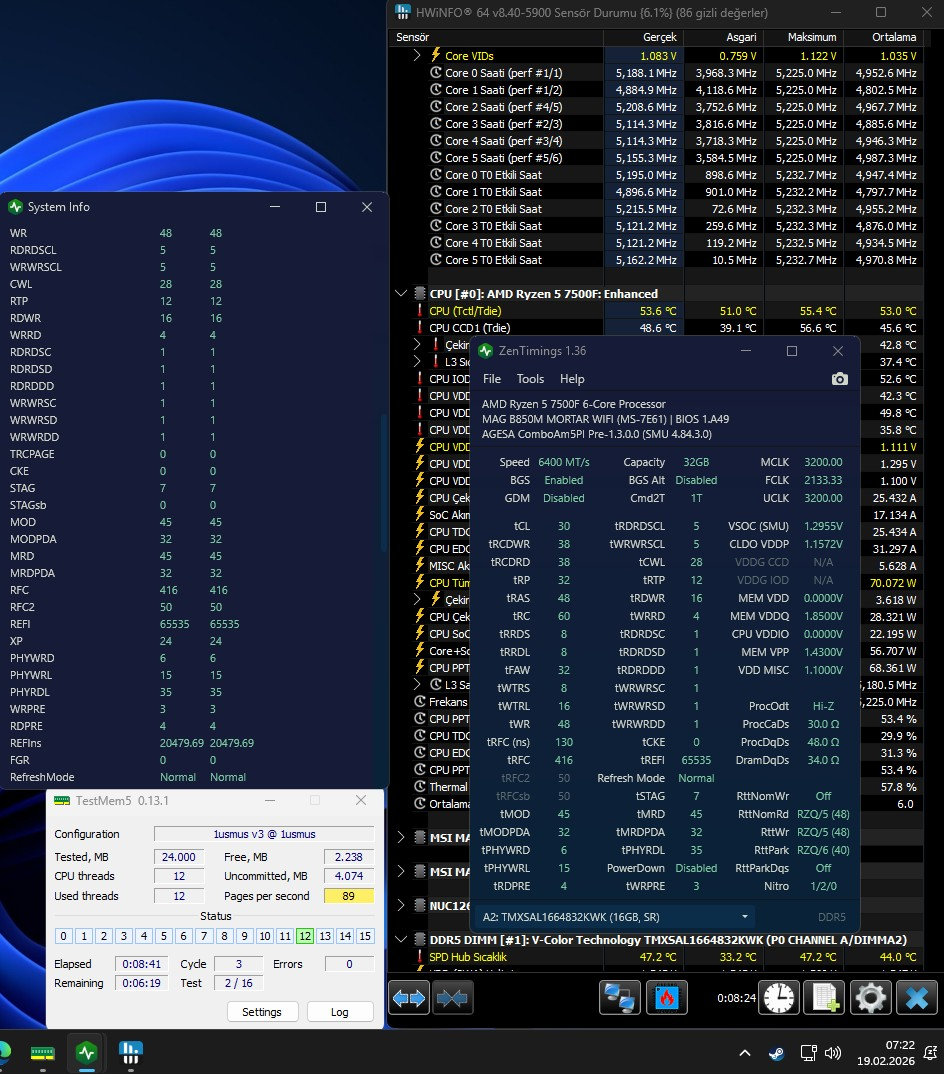Click the Maksimum column header
The image size is (944, 1074).
pos(804,37)
